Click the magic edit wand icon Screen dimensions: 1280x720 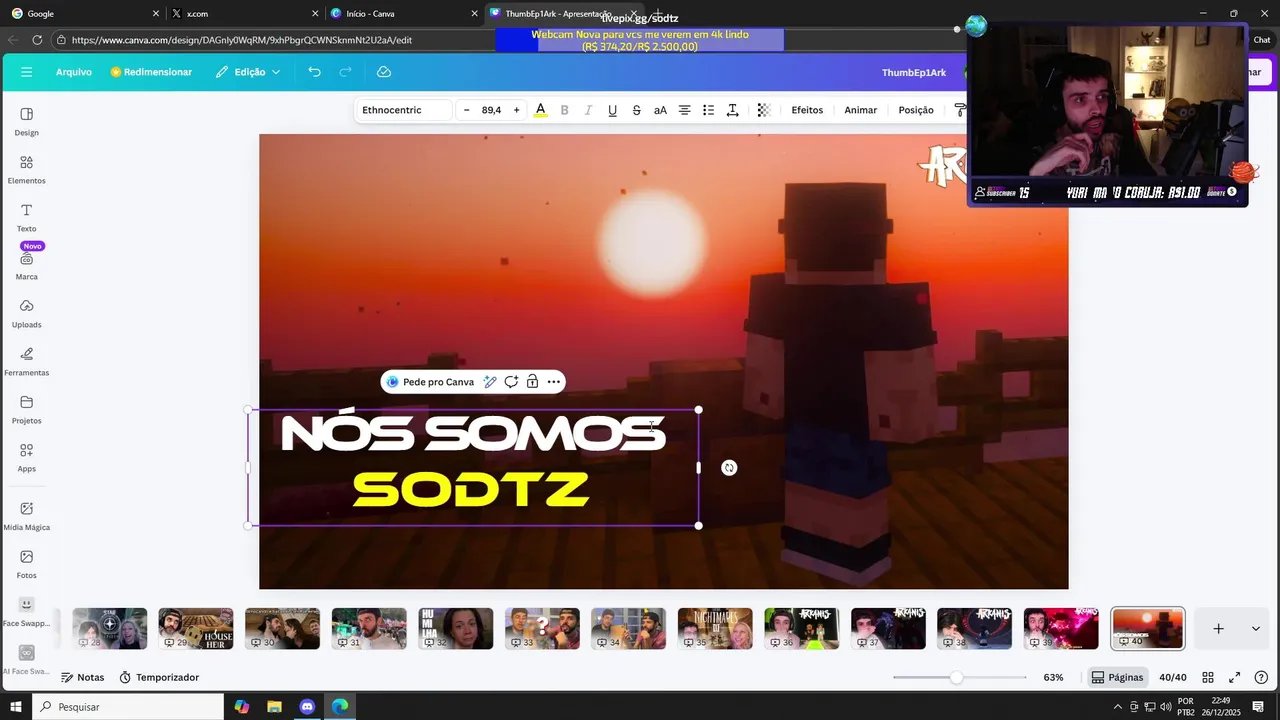pos(490,382)
